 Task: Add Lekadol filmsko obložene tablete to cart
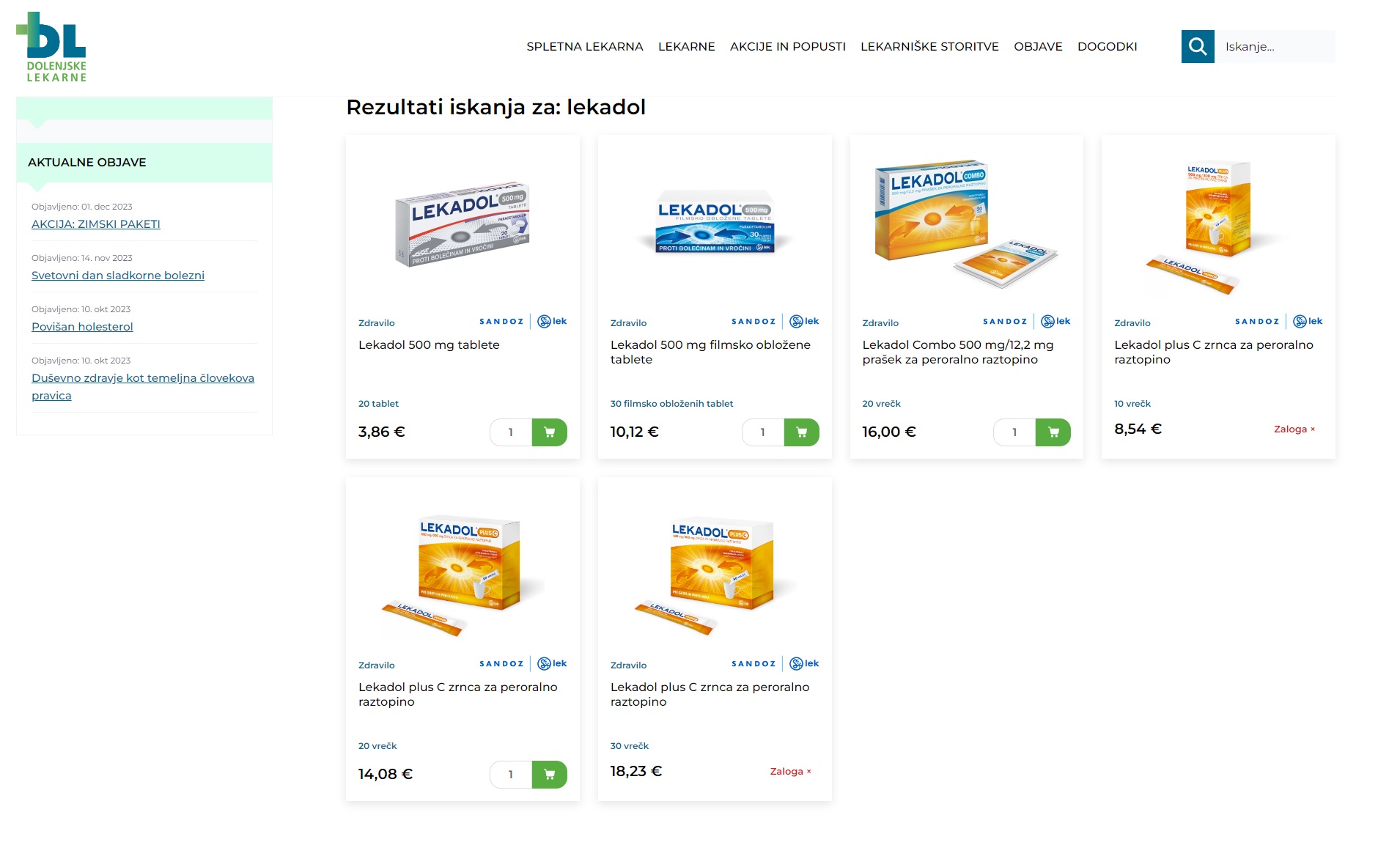[801, 432]
